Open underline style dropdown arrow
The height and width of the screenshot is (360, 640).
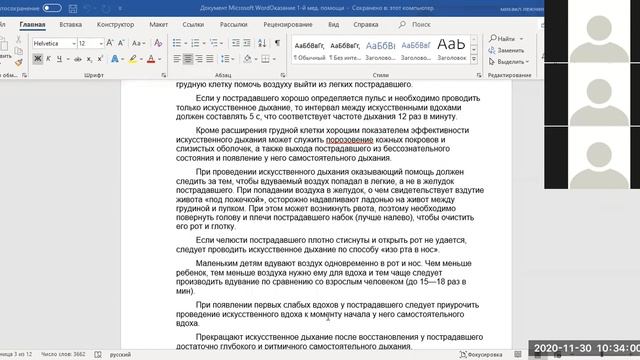click(68, 59)
